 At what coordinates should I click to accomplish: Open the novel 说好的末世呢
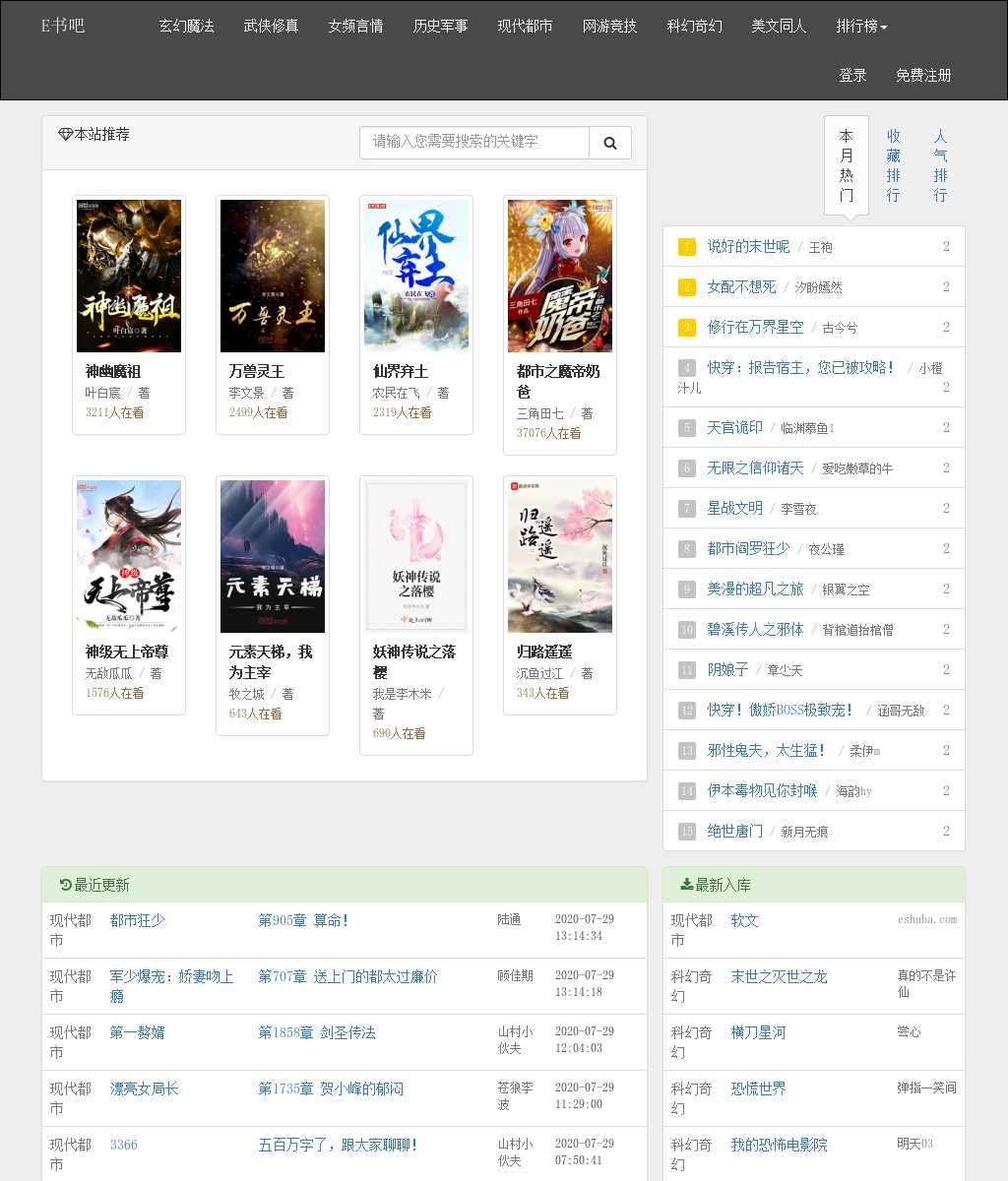pos(748,247)
